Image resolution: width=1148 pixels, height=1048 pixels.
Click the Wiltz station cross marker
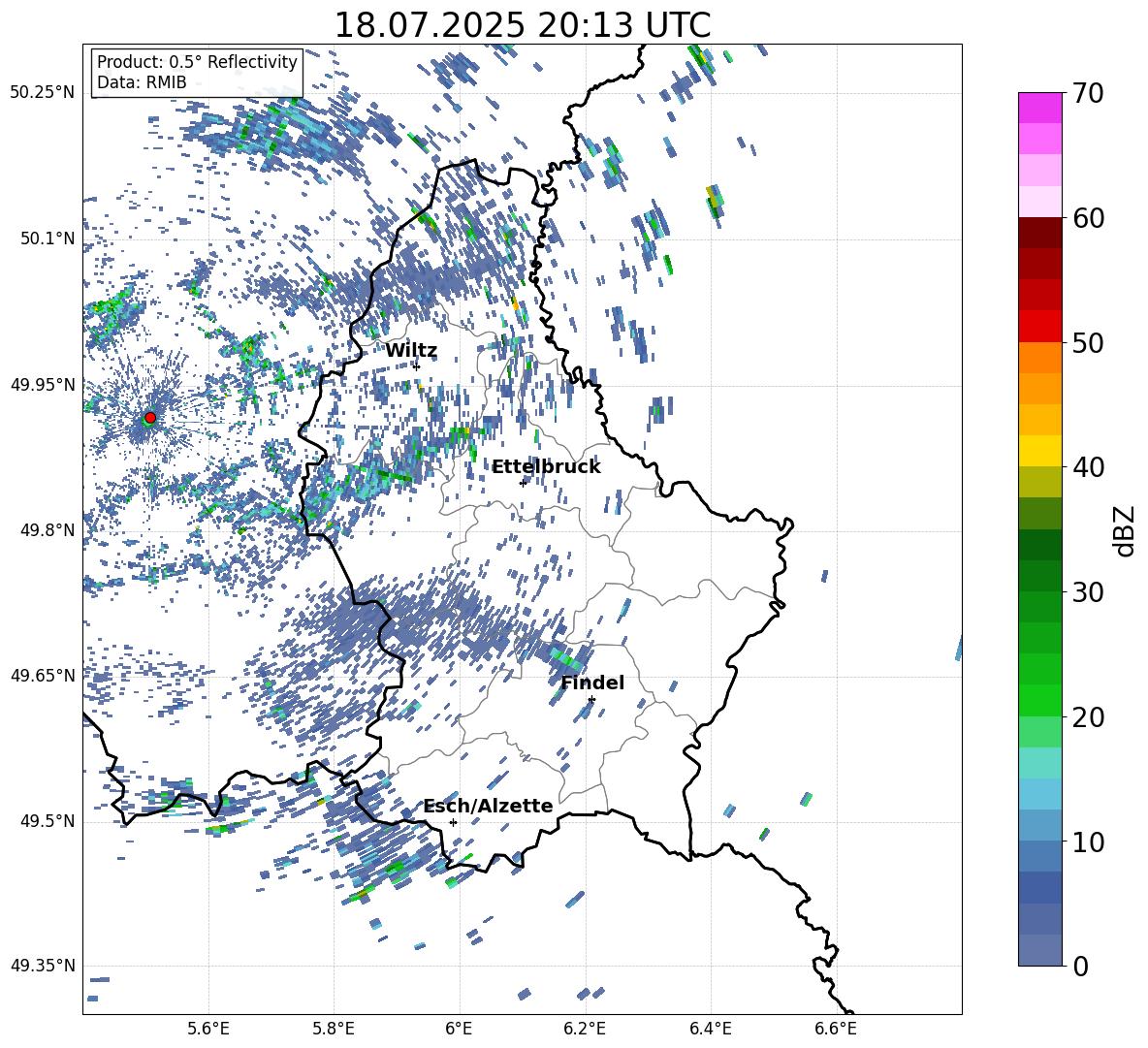417,366
